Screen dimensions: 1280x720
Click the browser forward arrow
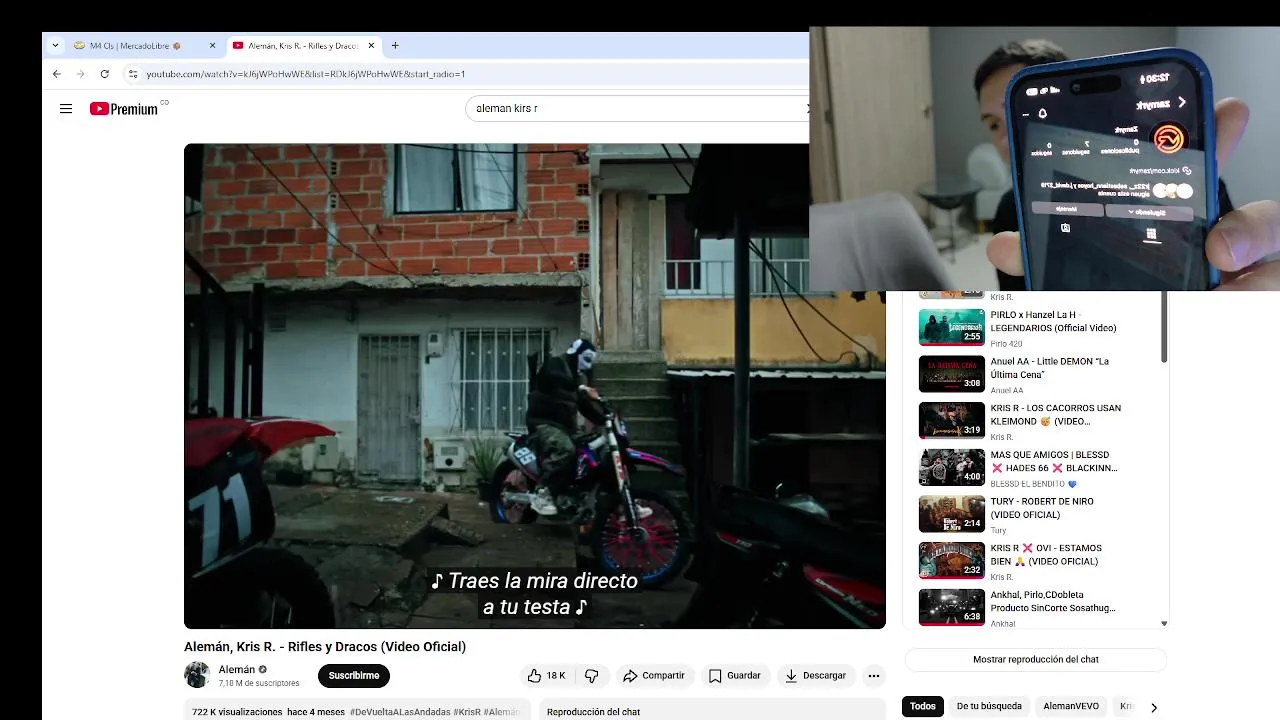(x=81, y=74)
